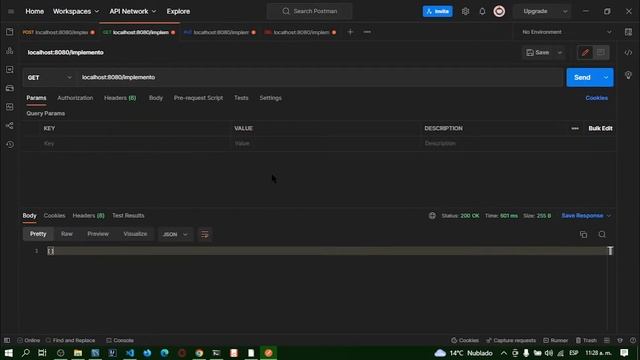The image size is (640, 360).
Task: Switch to the POST request tab
Action: click(x=58, y=32)
